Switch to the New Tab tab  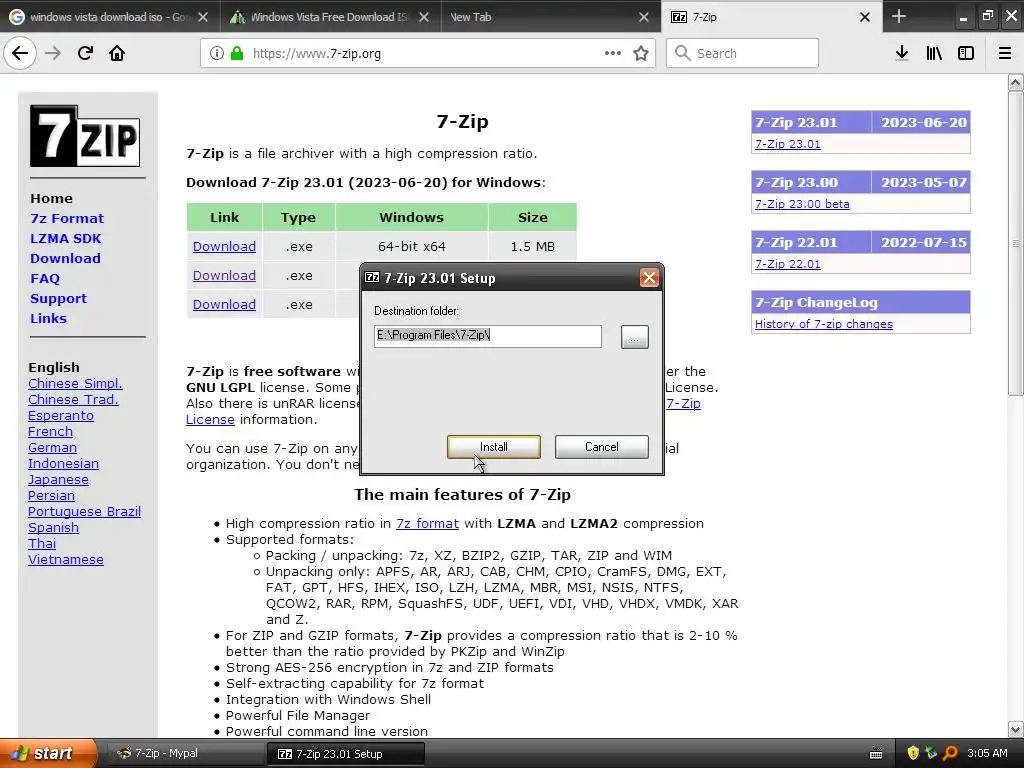[x=550, y=17]
